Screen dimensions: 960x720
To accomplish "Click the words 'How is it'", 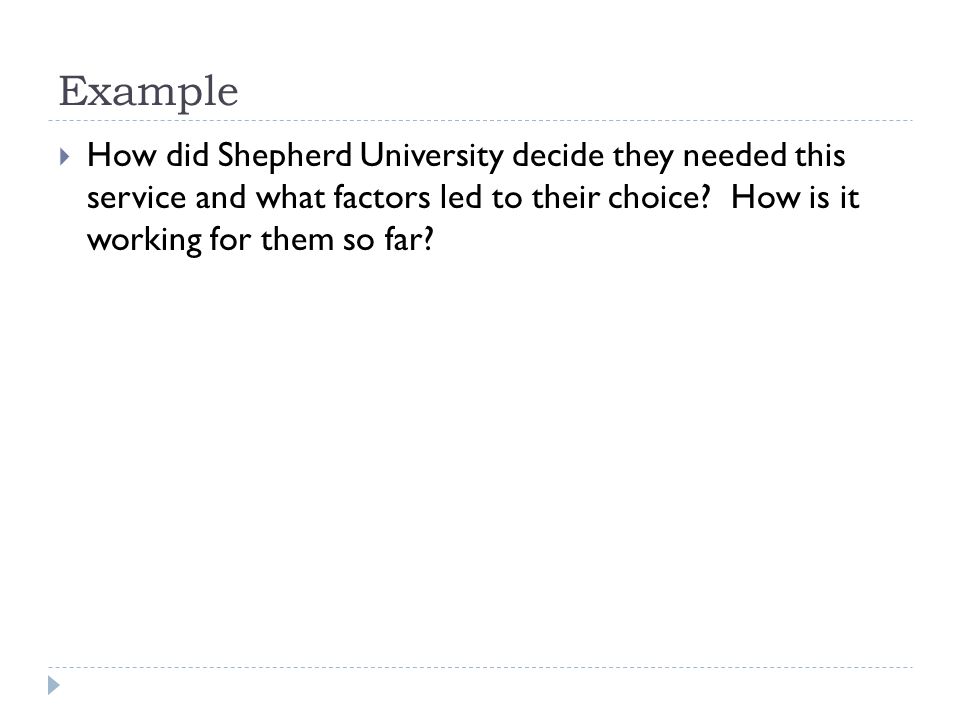I will tap(795, 197).
